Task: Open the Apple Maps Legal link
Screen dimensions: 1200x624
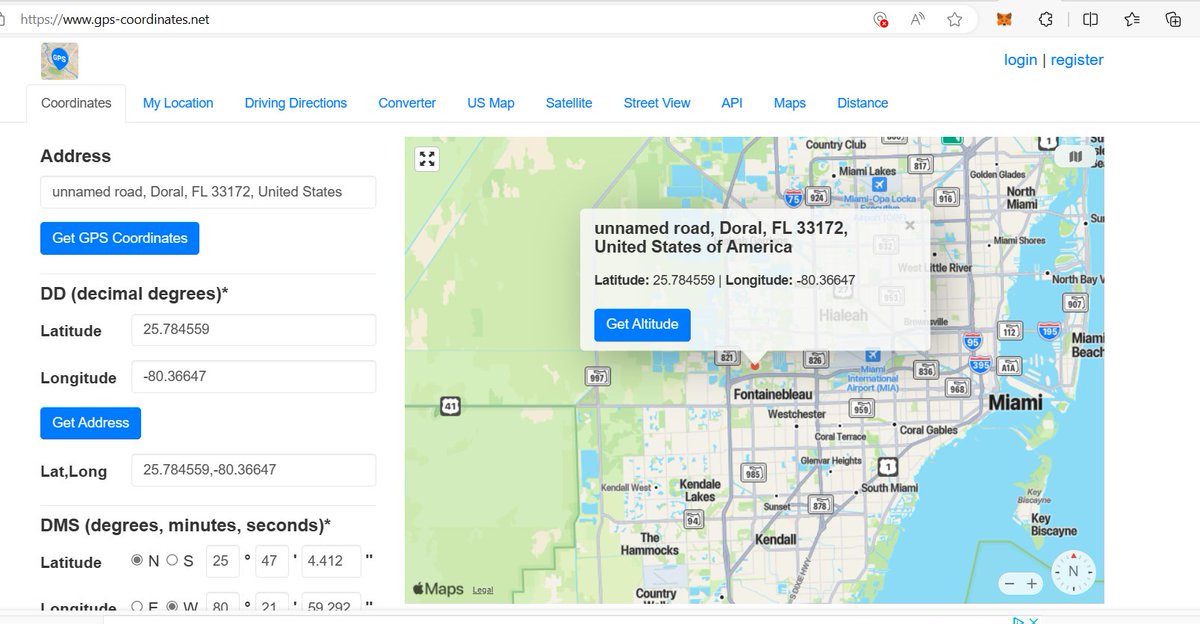Action: click(483, 590)
